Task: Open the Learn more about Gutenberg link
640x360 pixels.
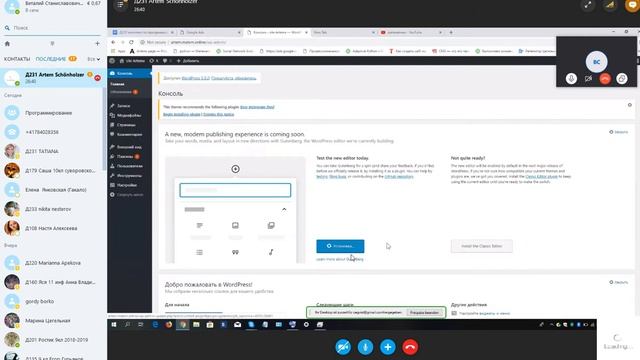Action: tap(340, 259)
